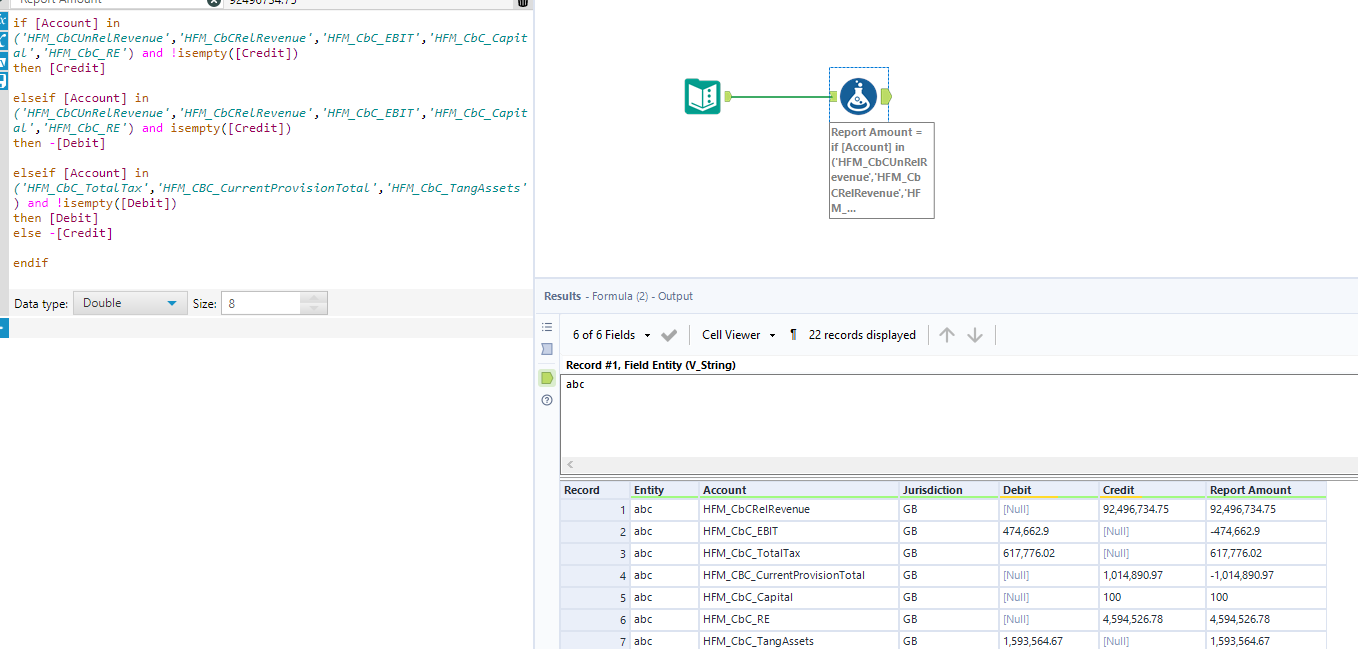Open the Results help question mark icon
1358x649 pixels.
point(547,400)
